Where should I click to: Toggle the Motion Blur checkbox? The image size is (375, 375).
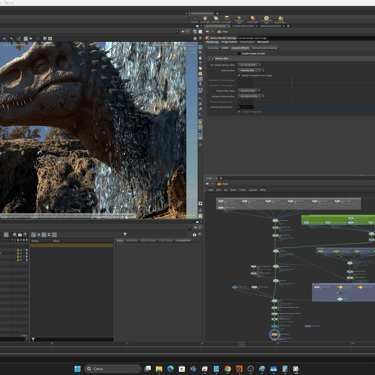pyautogui.click(x=213, y=59)
